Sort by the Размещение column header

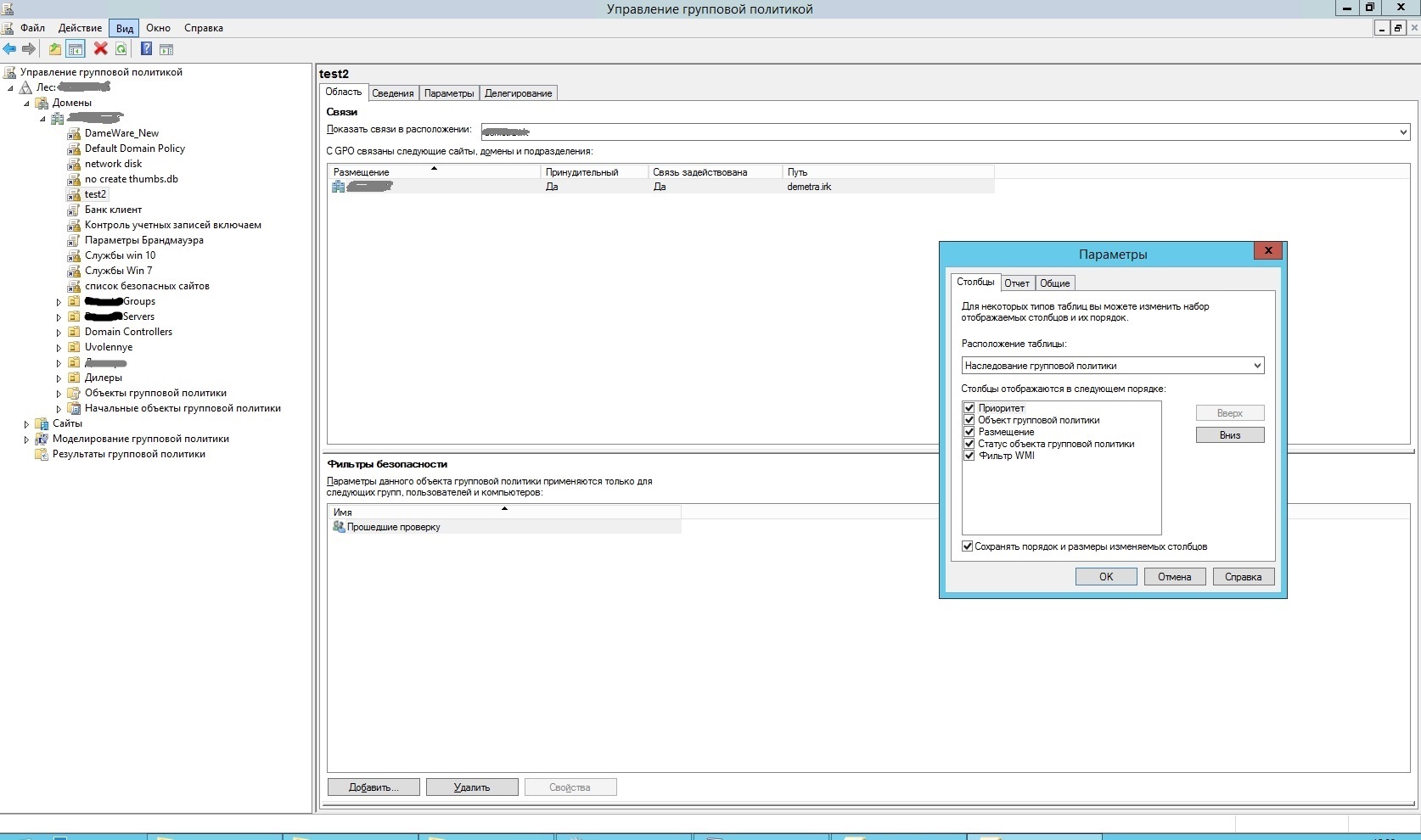pos(434,172)
